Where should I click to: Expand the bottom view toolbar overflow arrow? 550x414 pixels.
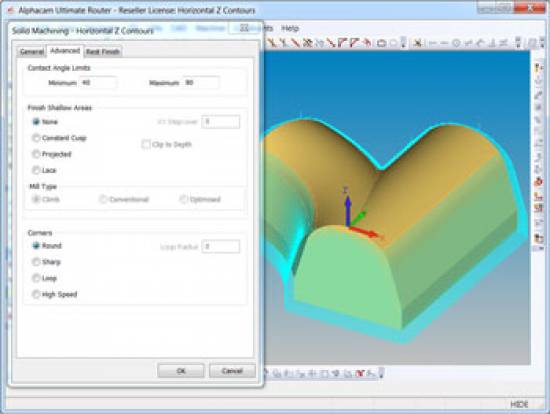(382, 373)
